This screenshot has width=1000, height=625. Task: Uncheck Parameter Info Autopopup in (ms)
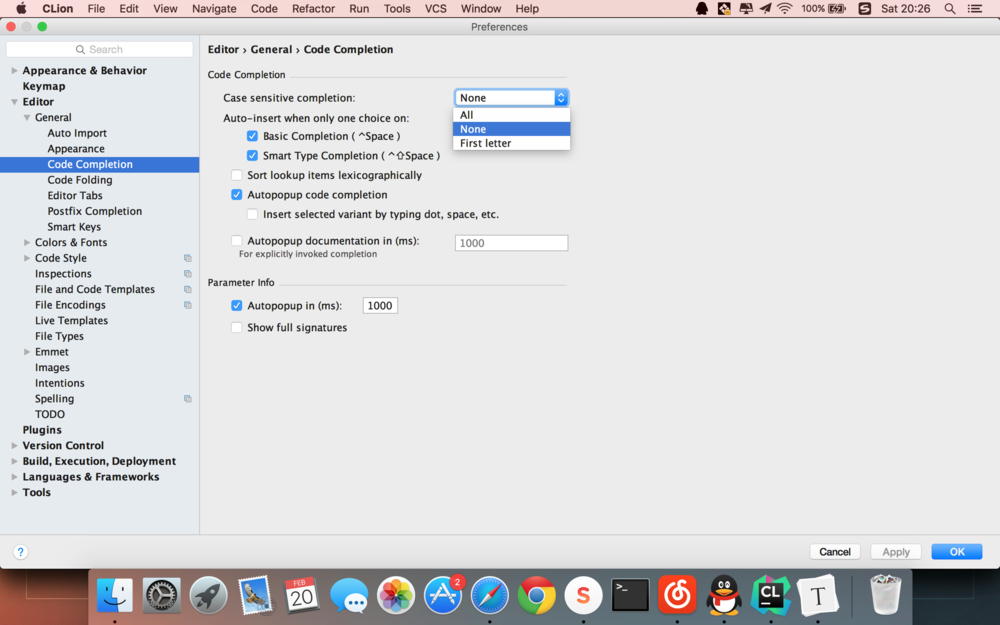[237, 305]
